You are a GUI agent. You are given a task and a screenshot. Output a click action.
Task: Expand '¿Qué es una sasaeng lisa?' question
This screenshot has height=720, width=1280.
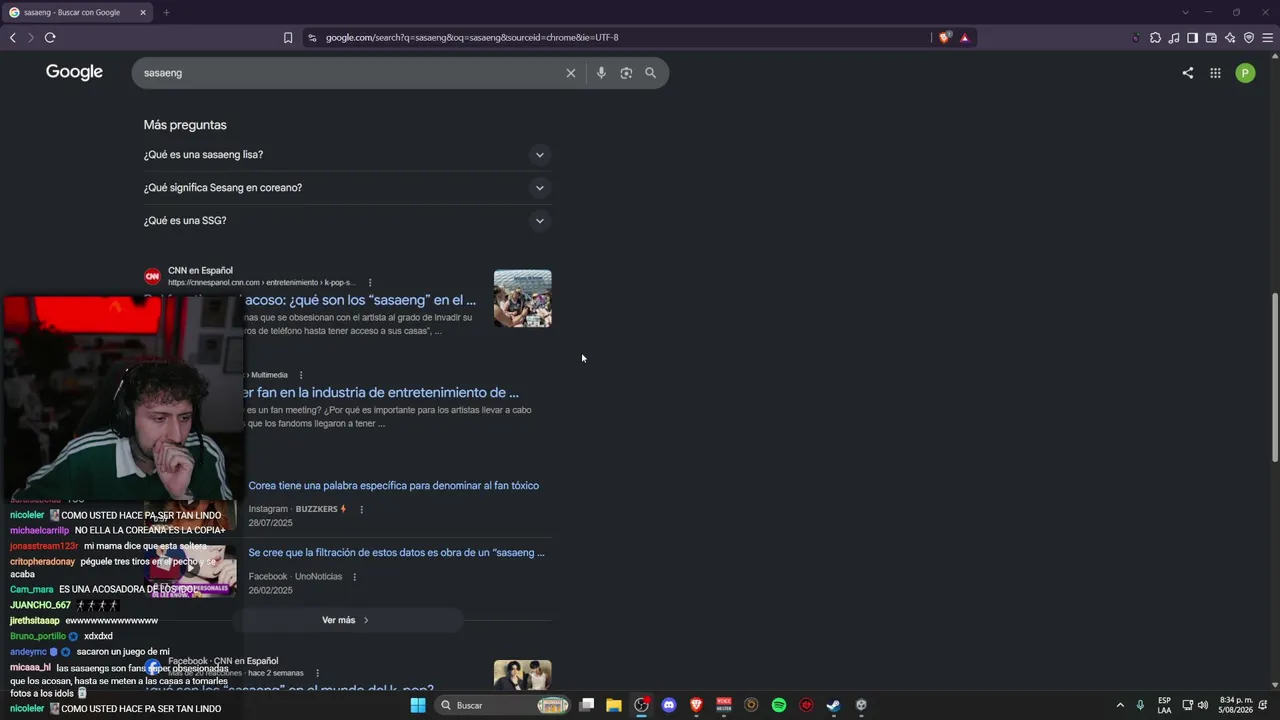pyautogui.click(x=347, y=155)
